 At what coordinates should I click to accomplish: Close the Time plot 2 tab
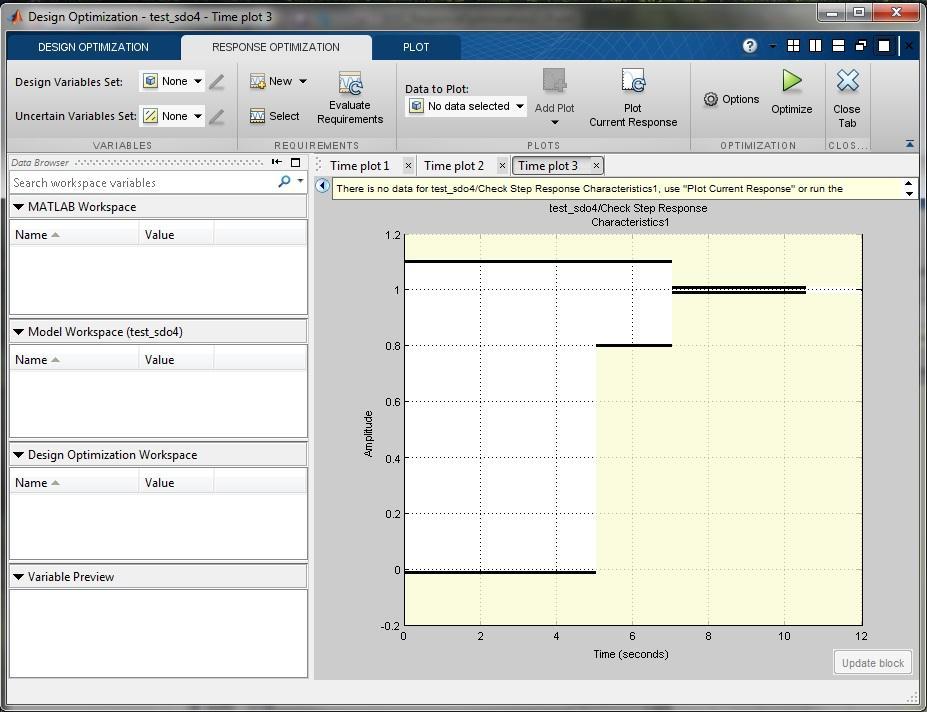(x=502, y=166)
